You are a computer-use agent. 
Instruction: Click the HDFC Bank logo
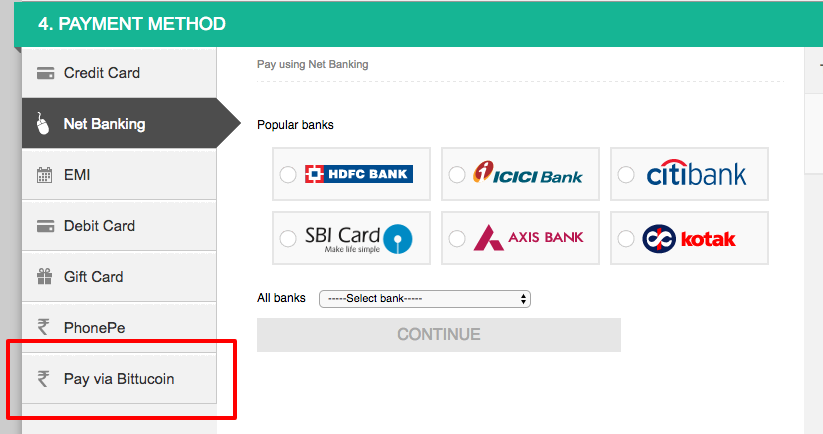click(359, 174)
